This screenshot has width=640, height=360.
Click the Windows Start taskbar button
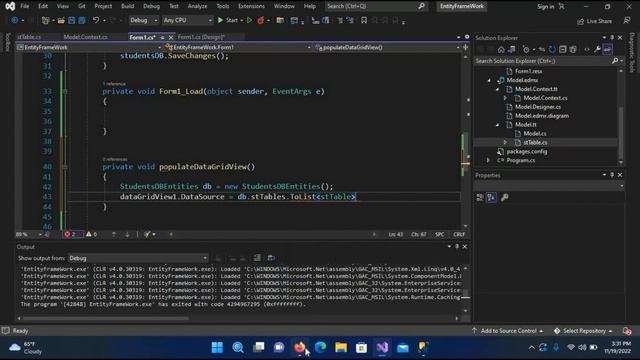[x=217, y=348]
